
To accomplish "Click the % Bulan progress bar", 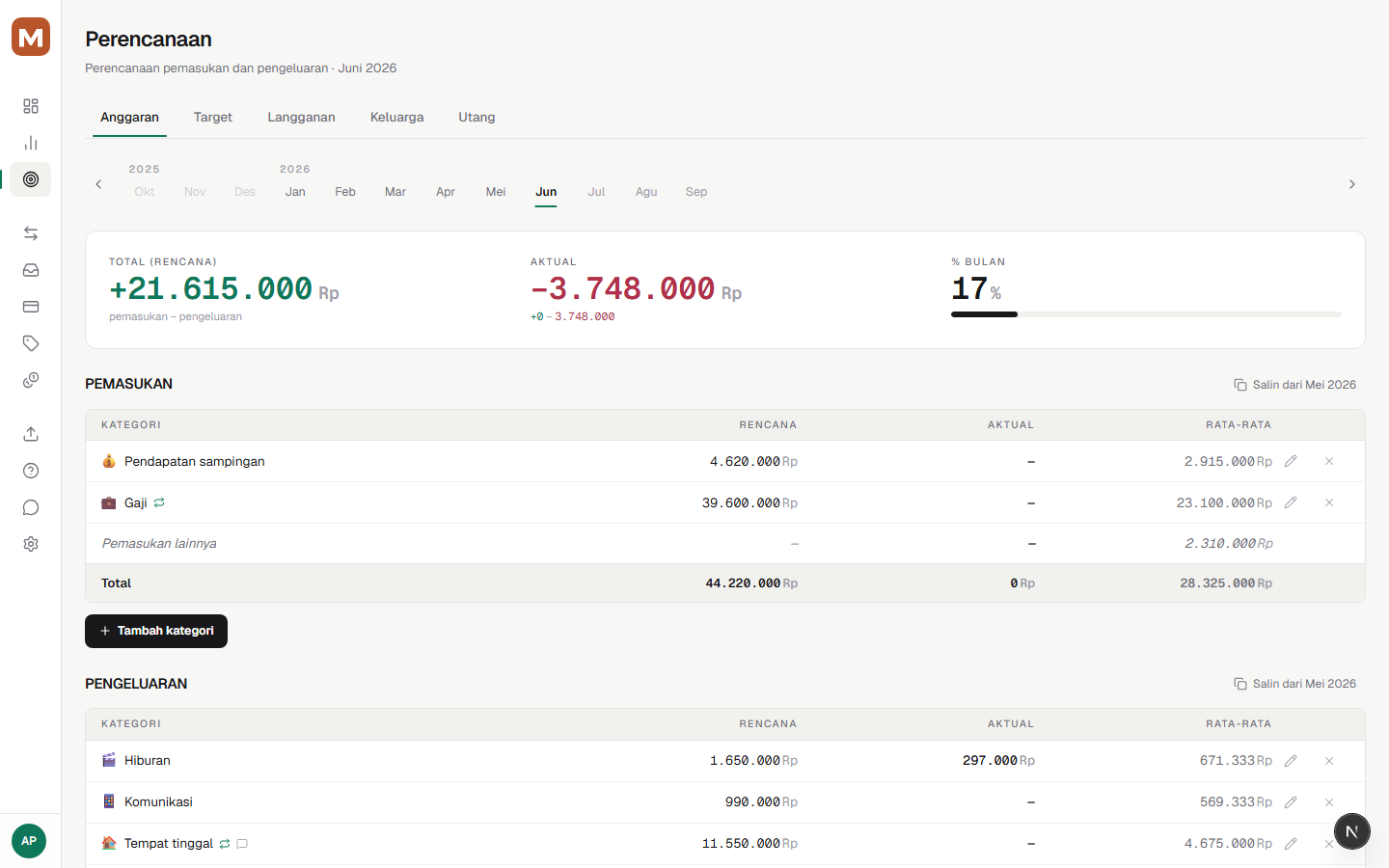I will [1146, 314].
